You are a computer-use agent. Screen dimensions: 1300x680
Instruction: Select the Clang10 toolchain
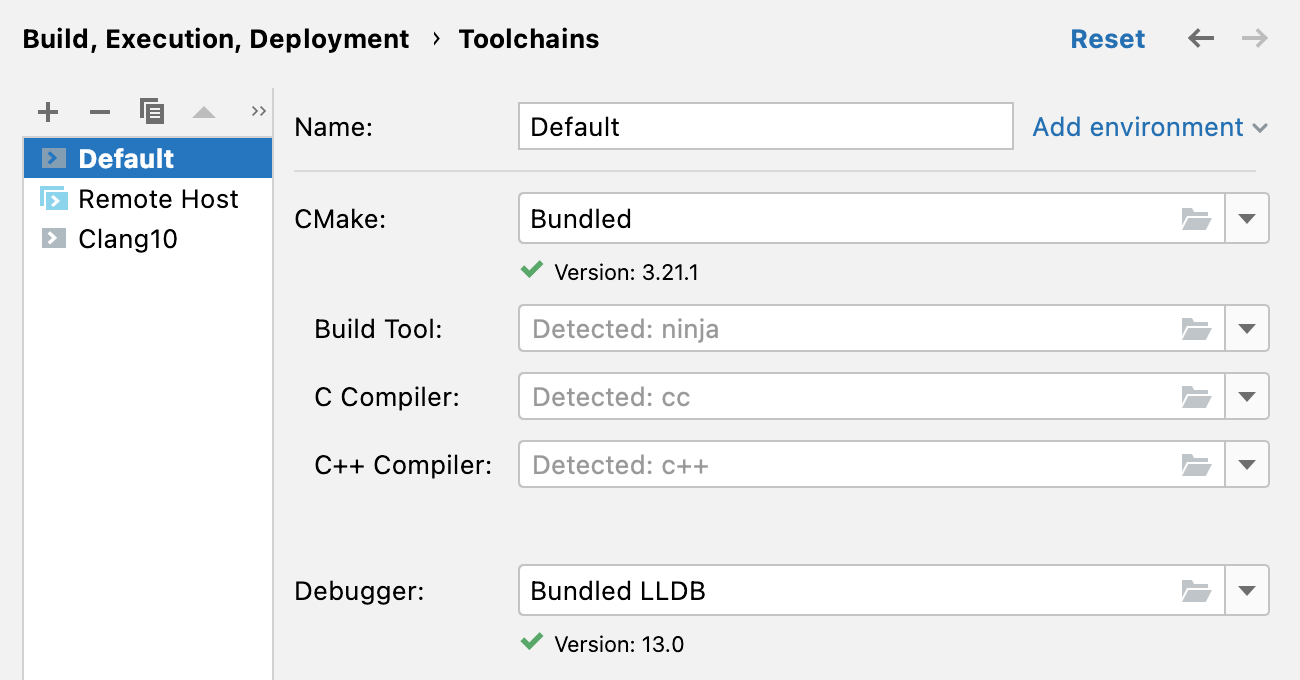126,239
